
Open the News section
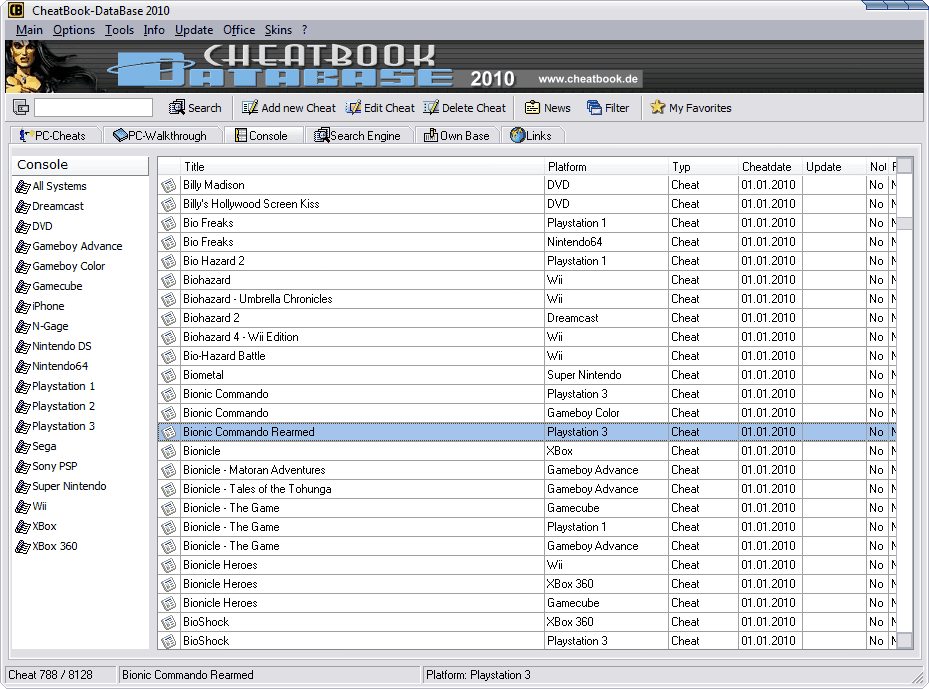(x=547, y=108)
